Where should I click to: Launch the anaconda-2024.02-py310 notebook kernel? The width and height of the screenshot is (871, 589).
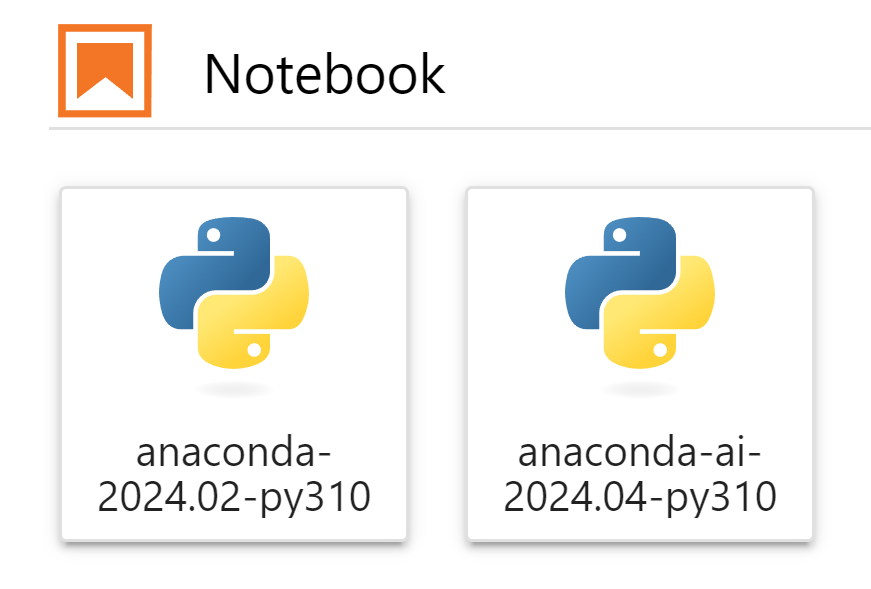(234, 364)
